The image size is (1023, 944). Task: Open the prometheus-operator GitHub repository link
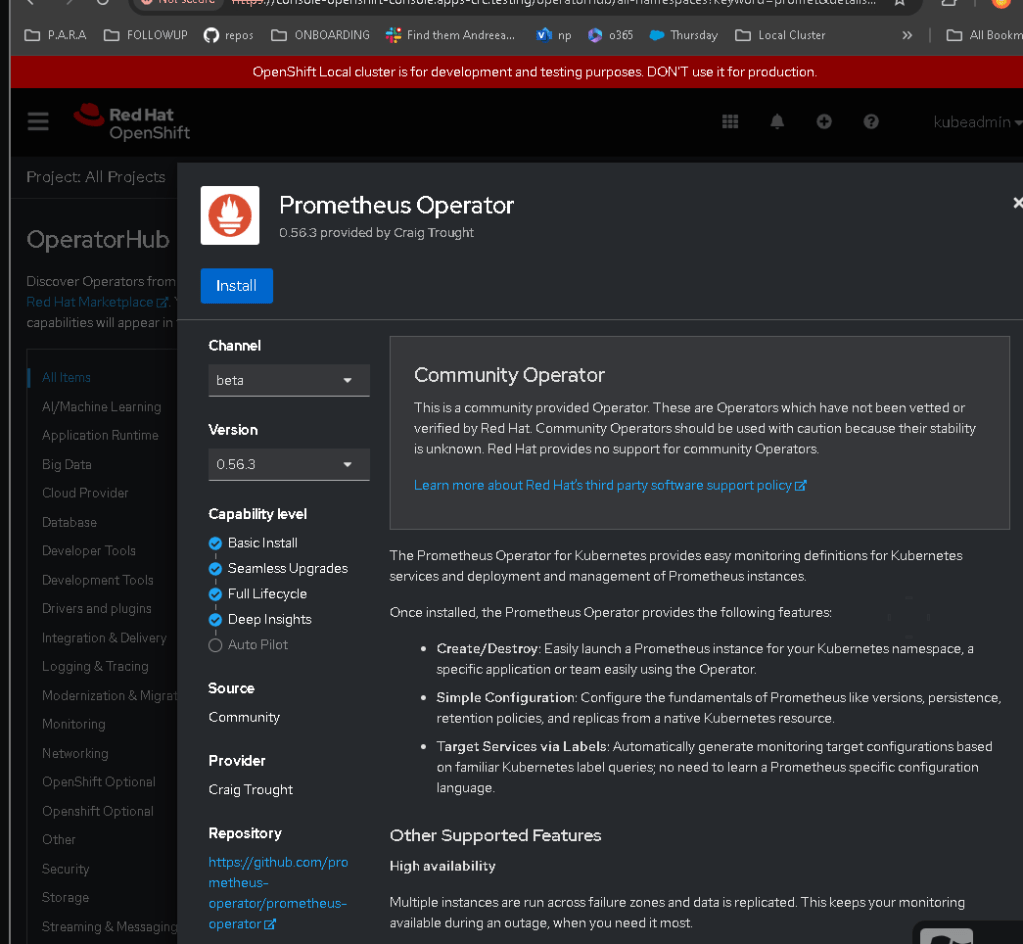pos(278,892)
